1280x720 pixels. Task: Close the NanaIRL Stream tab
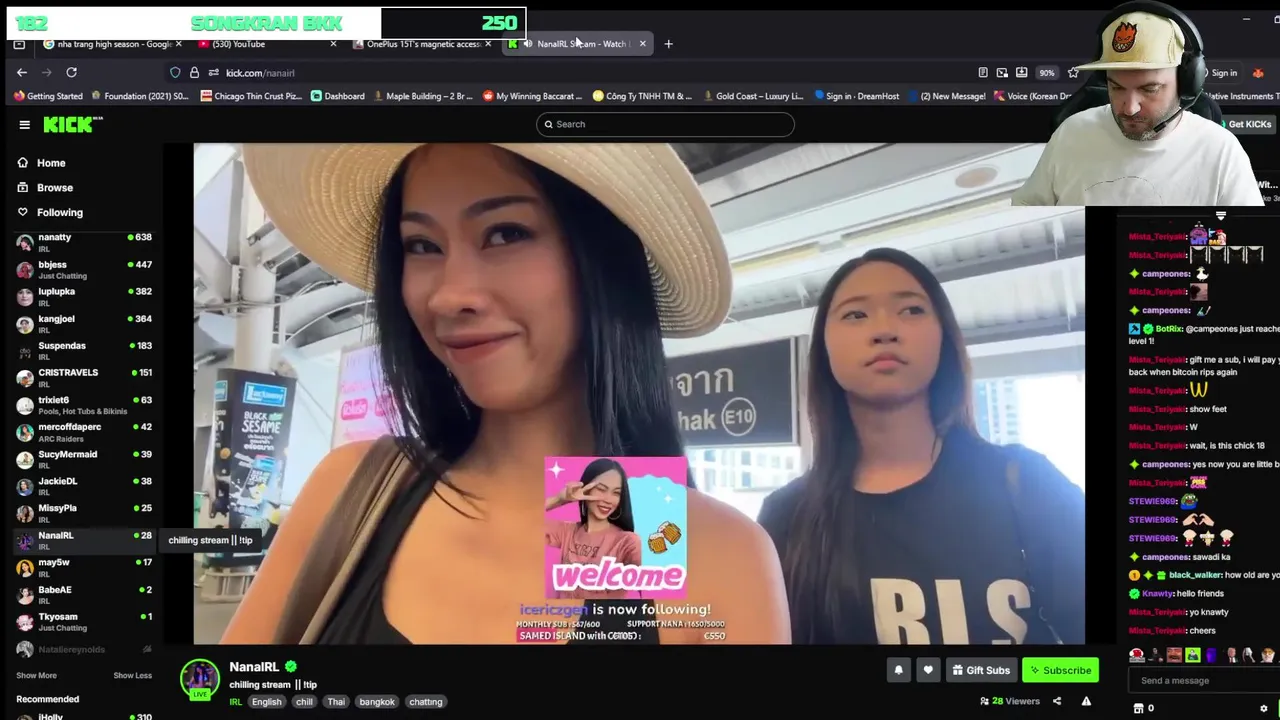click(642, 44)
